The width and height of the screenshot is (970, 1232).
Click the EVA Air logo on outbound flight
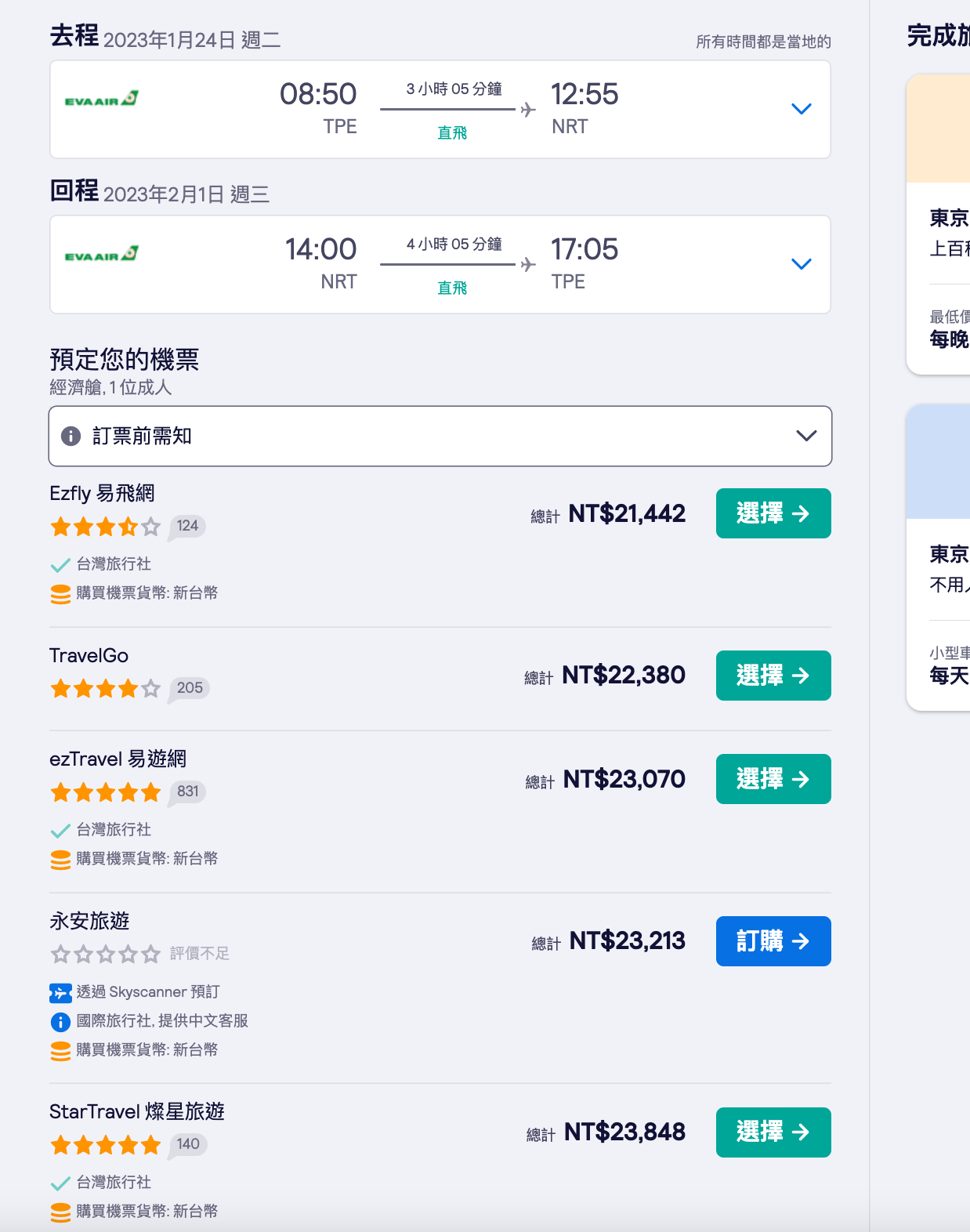[x=102, y=99]
